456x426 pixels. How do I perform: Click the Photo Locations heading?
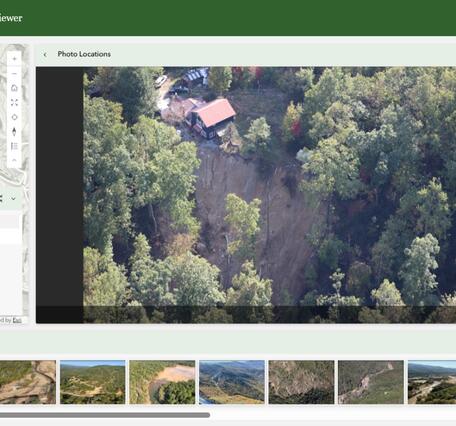pos(84,54)
